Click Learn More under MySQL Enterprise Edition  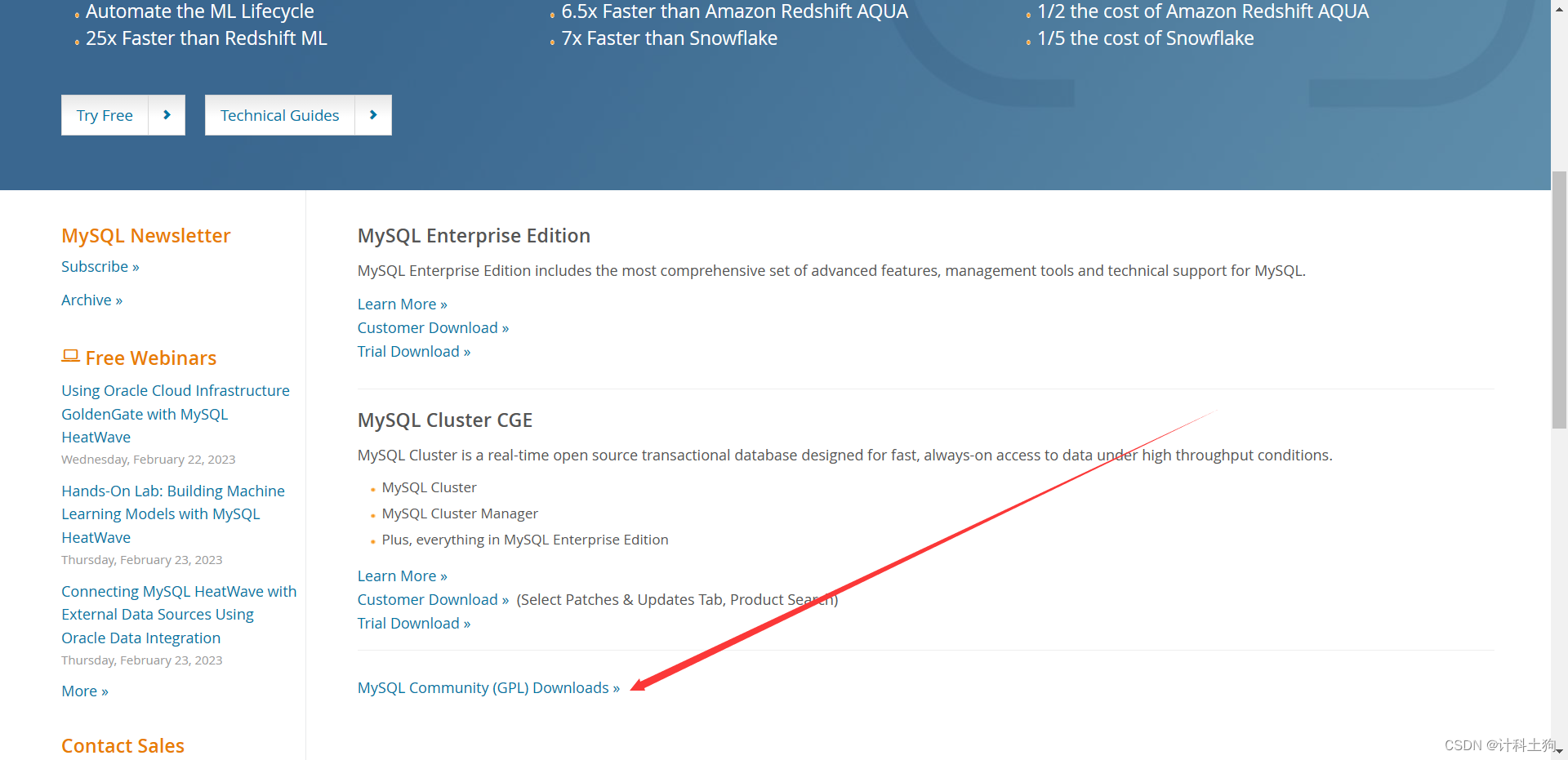coord(403,304)
